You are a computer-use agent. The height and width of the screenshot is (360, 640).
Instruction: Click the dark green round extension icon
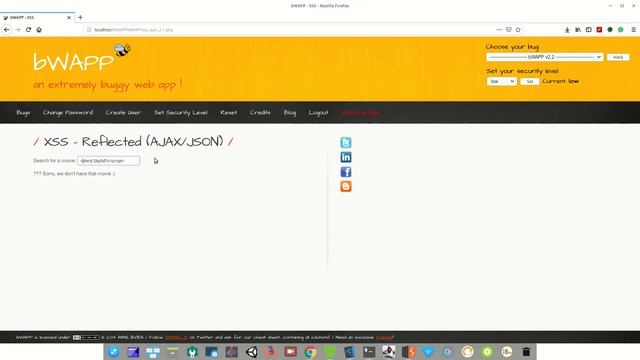tap(610, 30)
